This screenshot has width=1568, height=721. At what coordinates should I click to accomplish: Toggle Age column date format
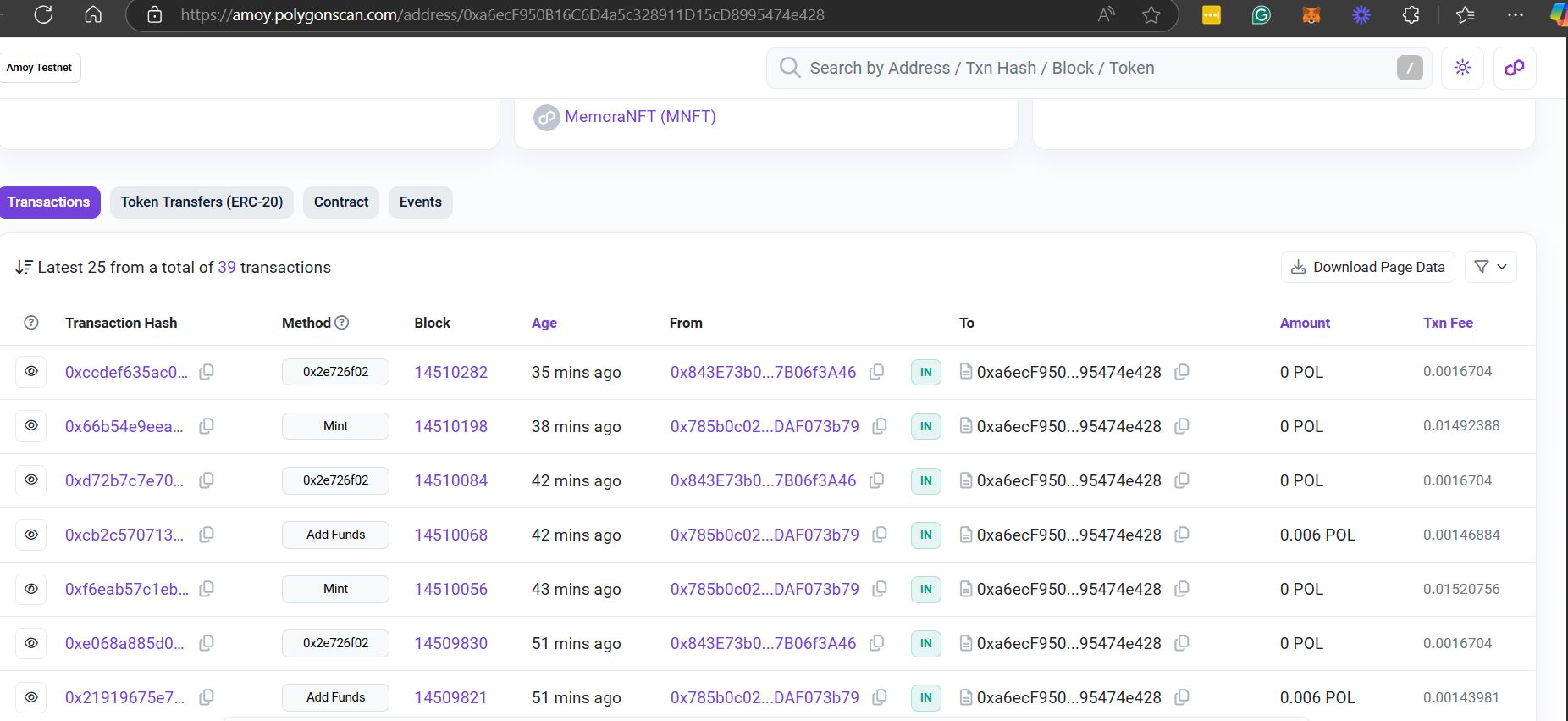(x=544, y=323)
